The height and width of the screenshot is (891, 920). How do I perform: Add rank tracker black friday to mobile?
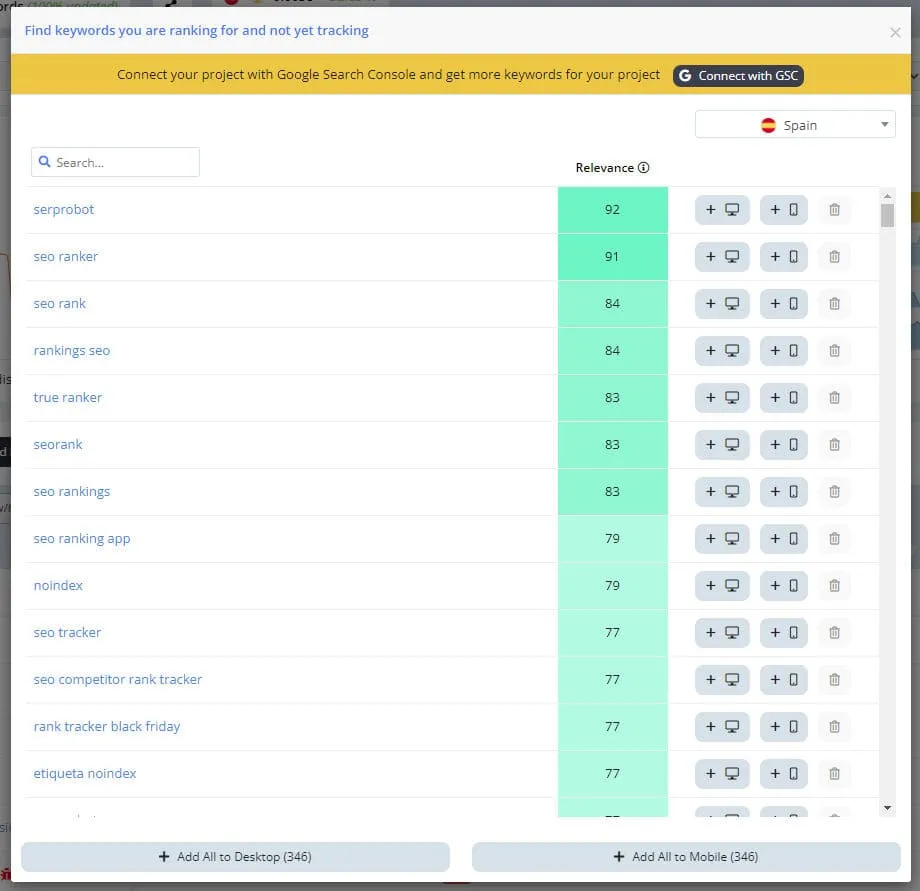(783, 726)
